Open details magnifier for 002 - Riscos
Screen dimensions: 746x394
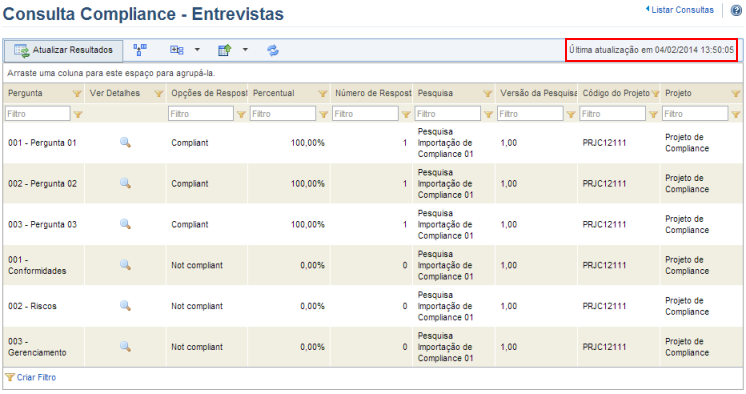click(x=125, y=305)
